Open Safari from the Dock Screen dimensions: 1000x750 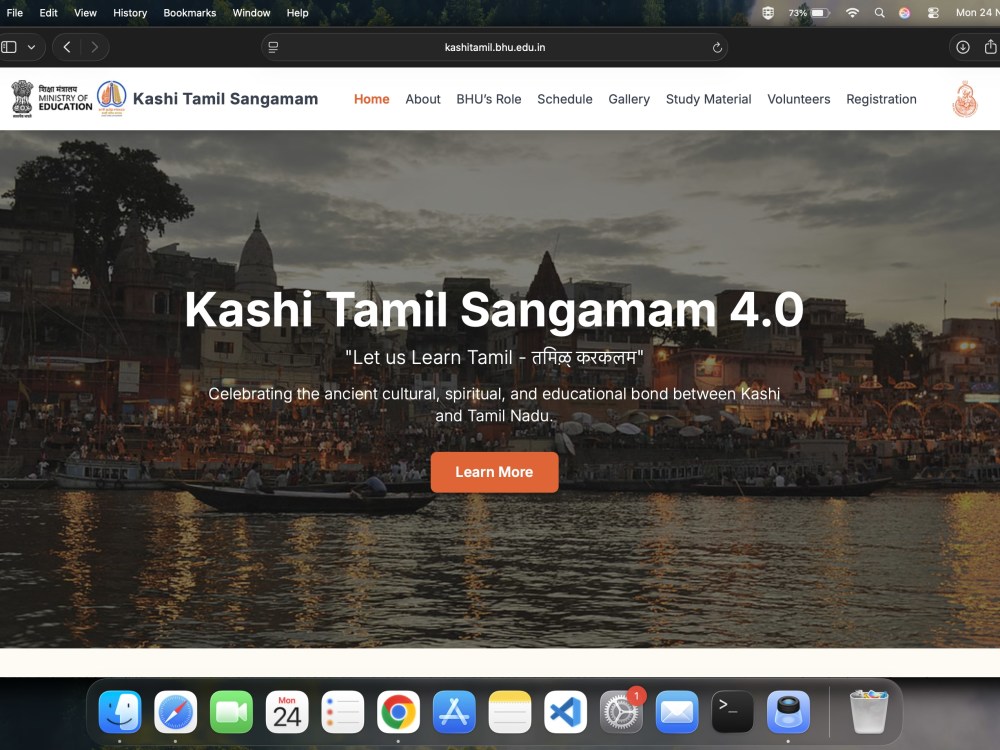(175, 712)
